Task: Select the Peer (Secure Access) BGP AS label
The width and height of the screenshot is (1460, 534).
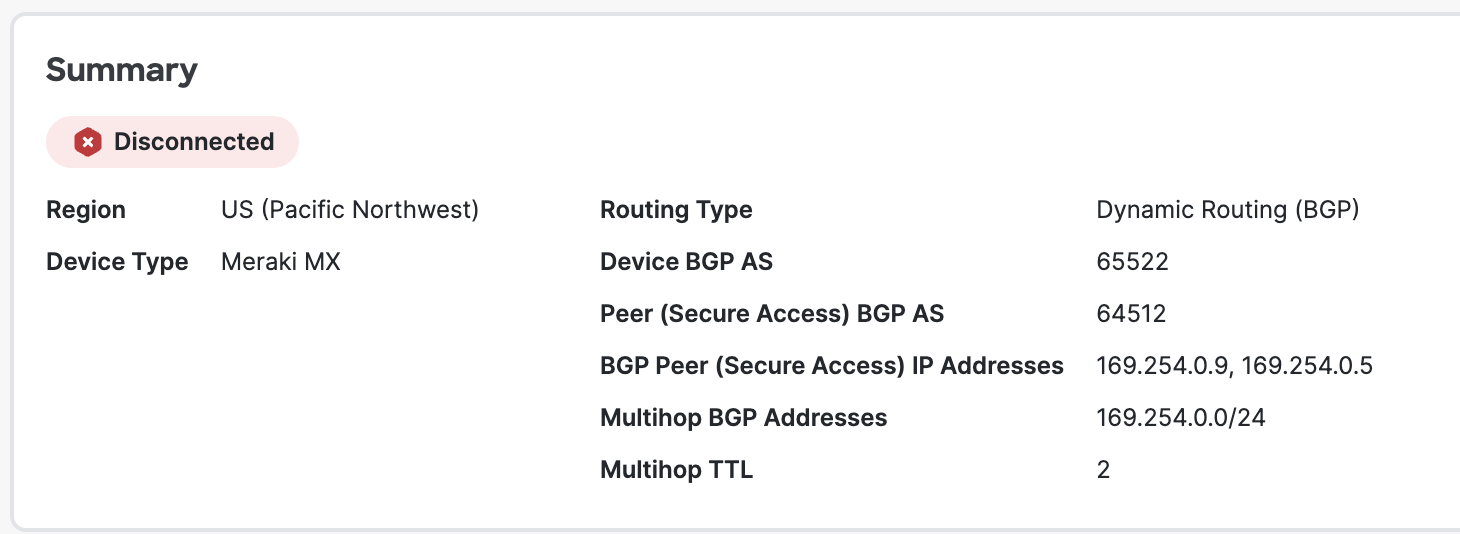Action: tap(772, 314)
